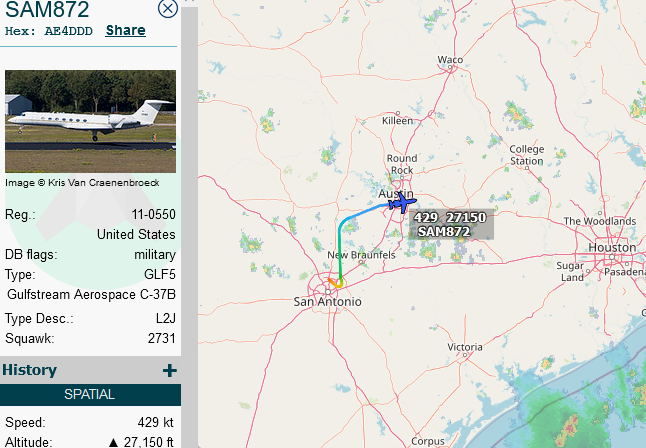Open the Gulfstream aircraft photo
Viewport: 646px width, 448px height.
(x=90, y=121)
